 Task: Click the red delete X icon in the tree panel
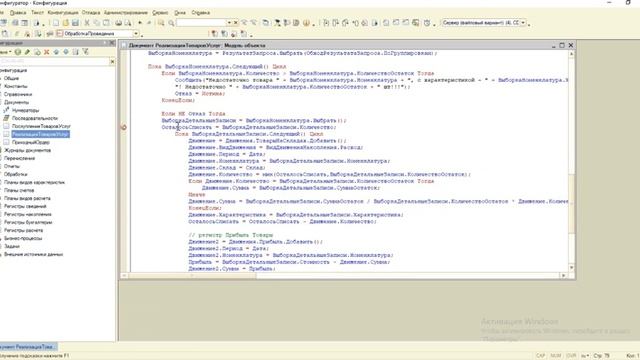pos(47,52)
